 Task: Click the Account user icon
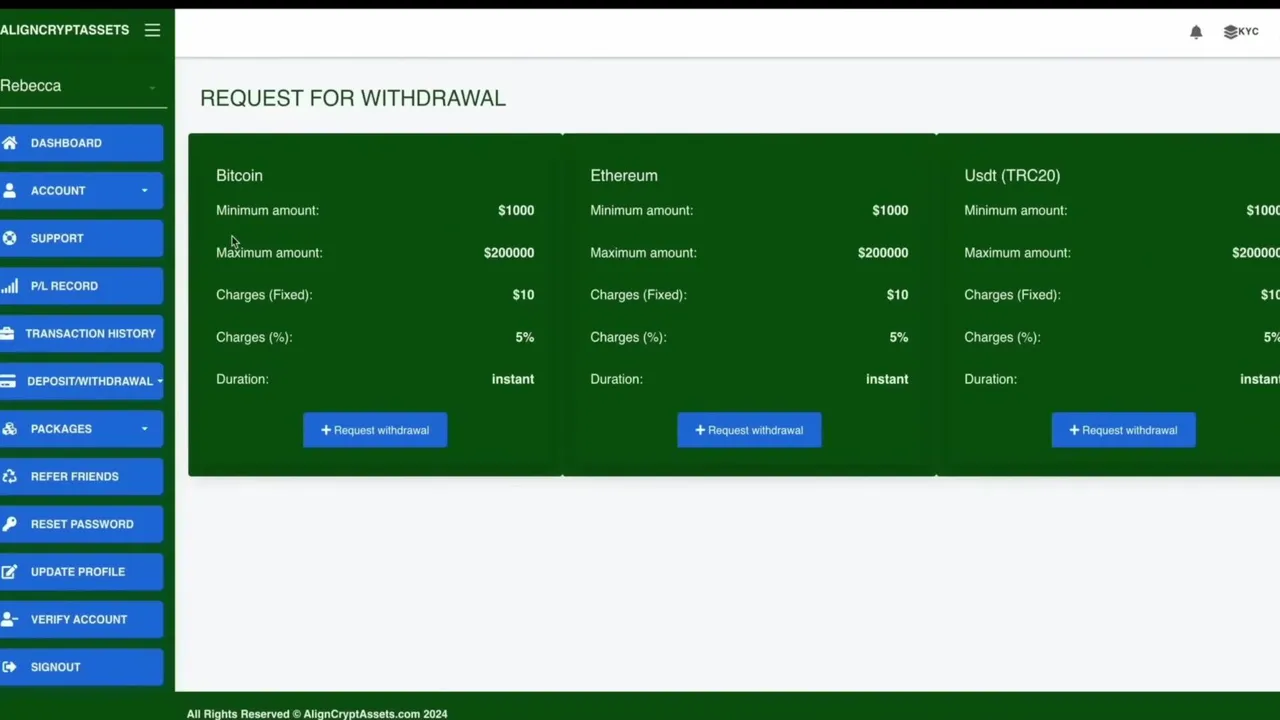click(x=9, y=190)
